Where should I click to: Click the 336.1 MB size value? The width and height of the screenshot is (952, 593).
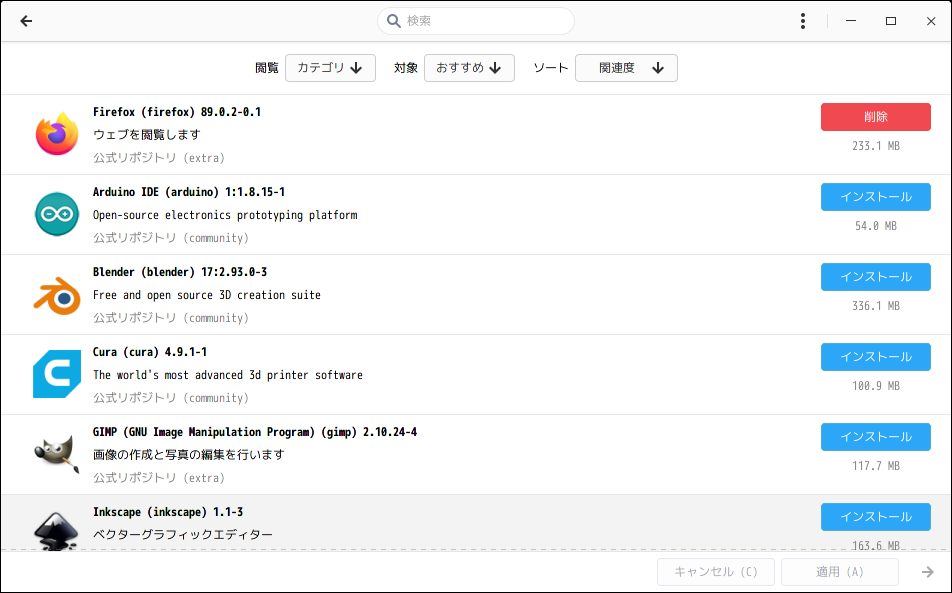coord(876,307)
